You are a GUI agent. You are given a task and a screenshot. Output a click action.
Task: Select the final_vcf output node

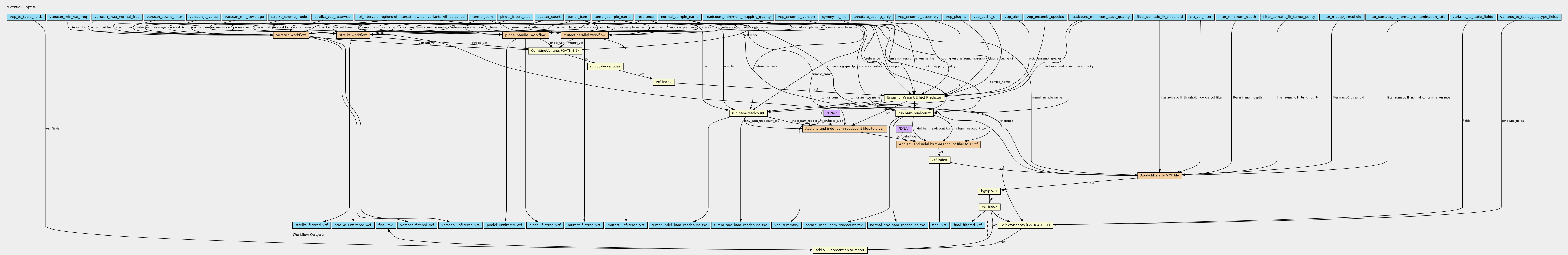point(939,225)
